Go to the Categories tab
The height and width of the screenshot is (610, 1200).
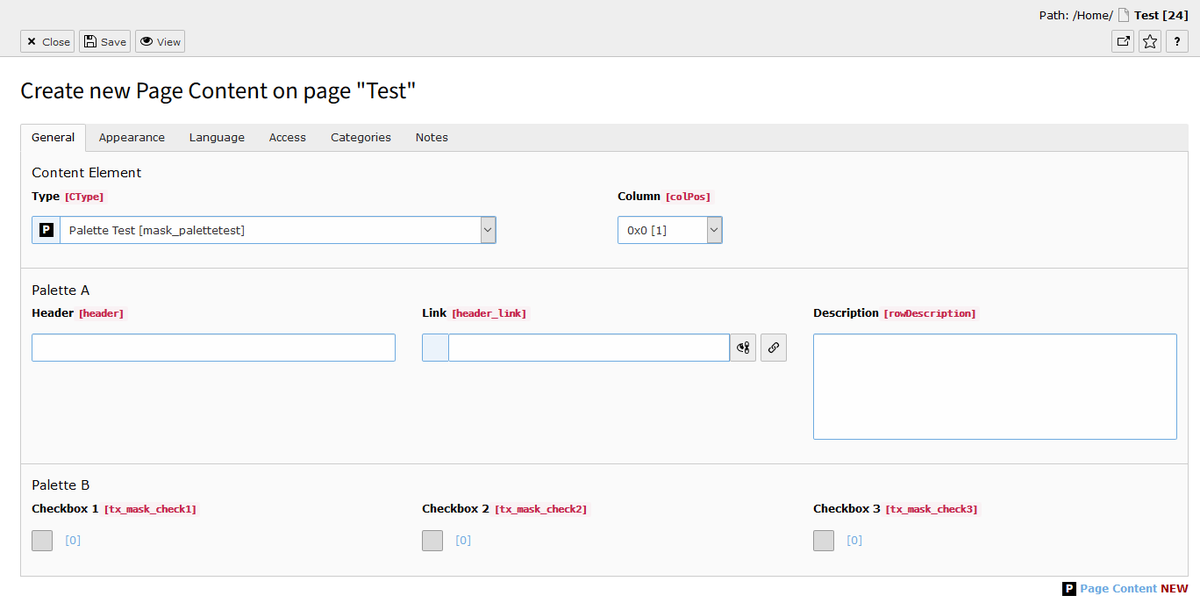point(361,137)
